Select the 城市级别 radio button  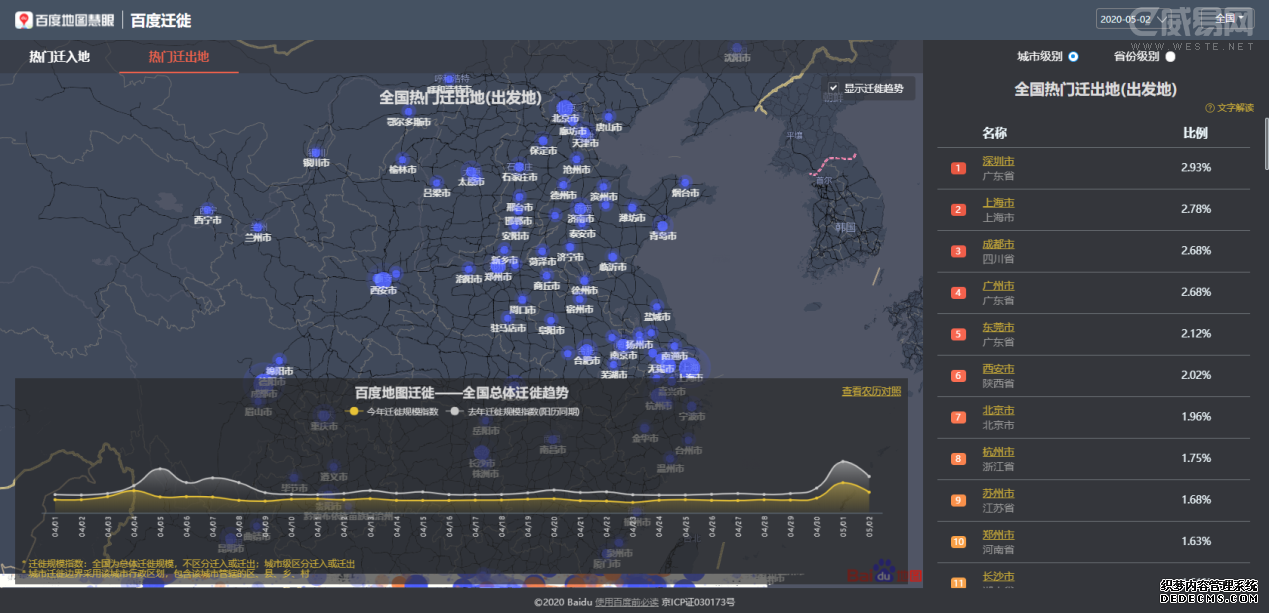(x=1073, y=57)
